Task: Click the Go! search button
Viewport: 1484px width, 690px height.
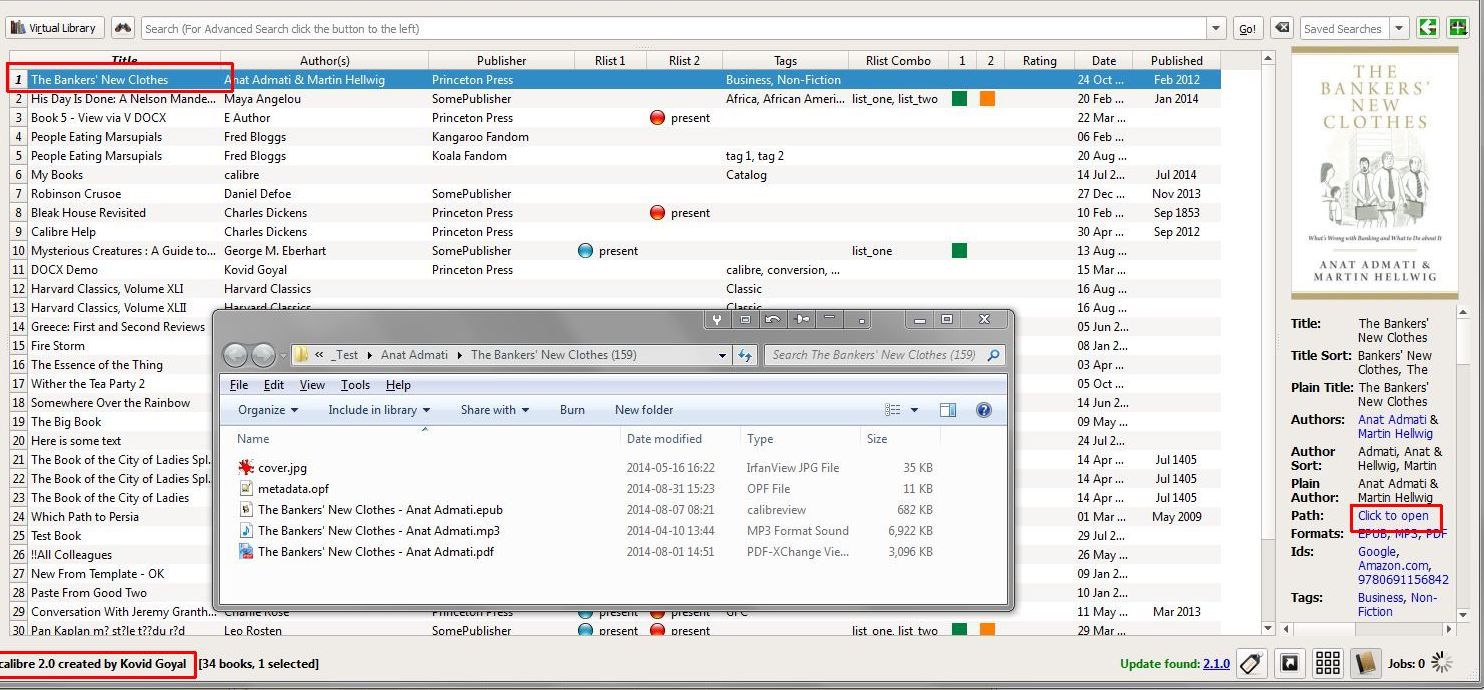Action: [1247, 28]
